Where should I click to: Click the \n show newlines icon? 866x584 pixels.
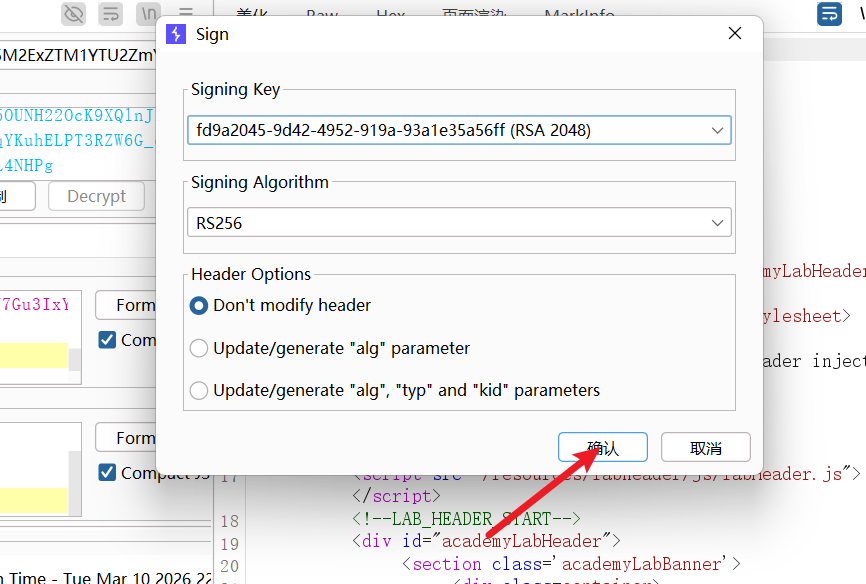coord(147,13)
